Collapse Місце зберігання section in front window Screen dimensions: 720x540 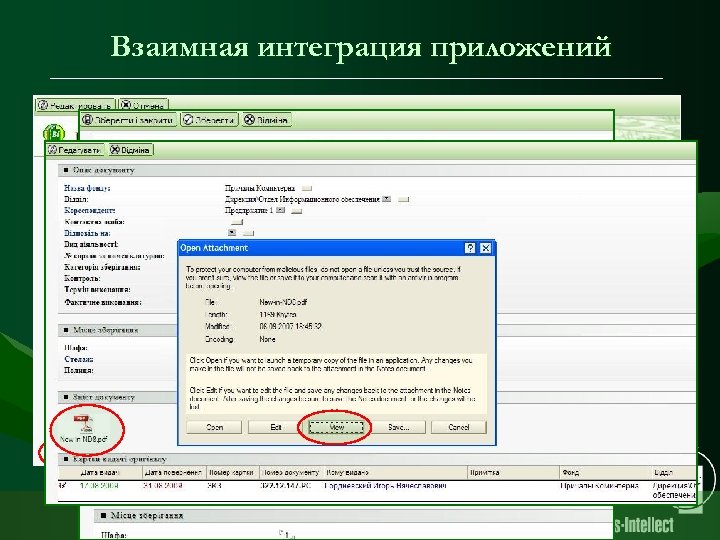point(66,330)
